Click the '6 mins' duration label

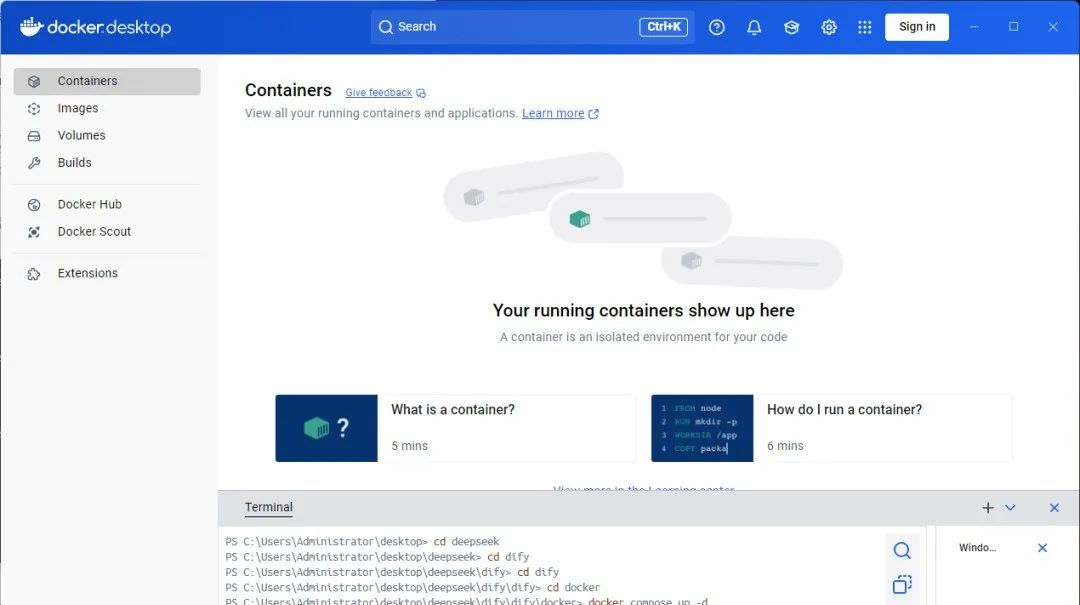point(785,446)
